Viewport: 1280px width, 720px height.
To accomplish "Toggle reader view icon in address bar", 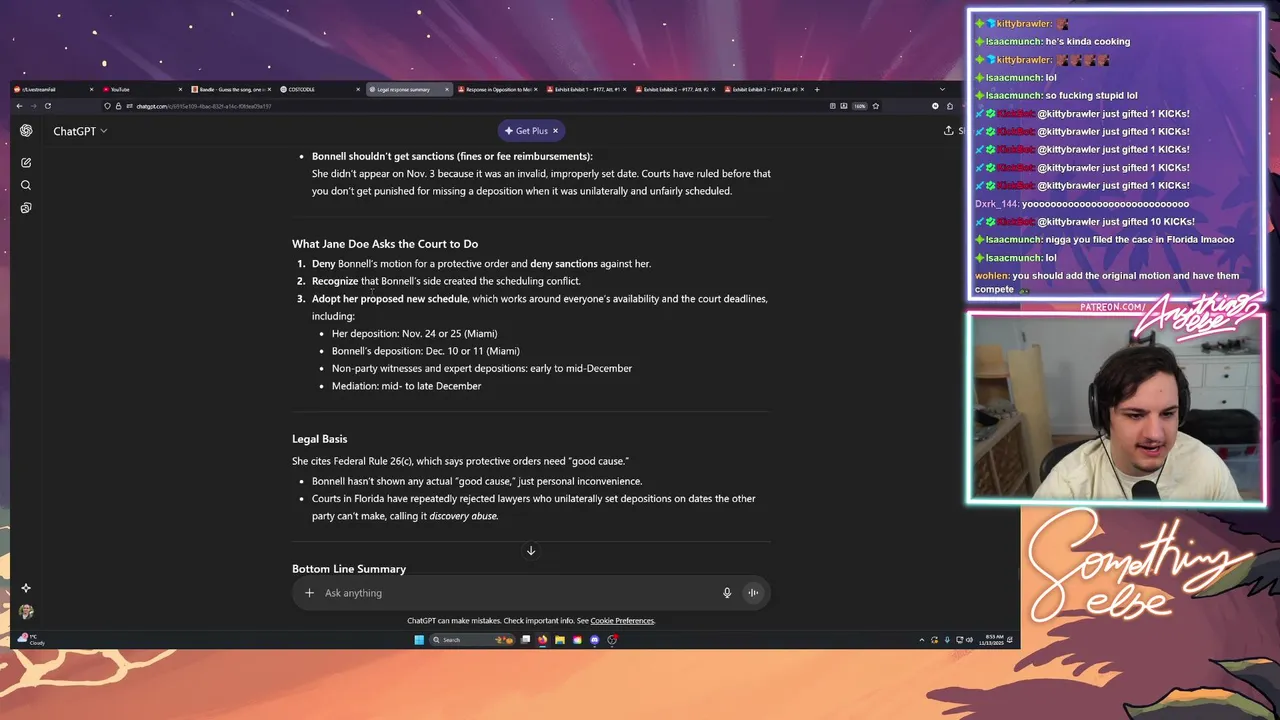I will point(832,106).
